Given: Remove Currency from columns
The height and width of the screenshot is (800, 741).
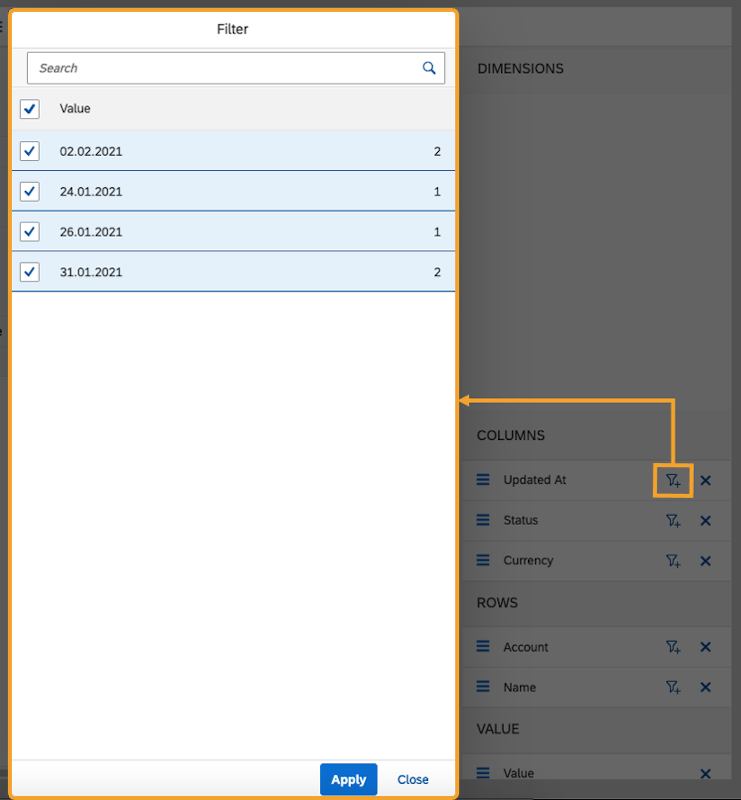Looking at the screenshot, I should (705, 561).
